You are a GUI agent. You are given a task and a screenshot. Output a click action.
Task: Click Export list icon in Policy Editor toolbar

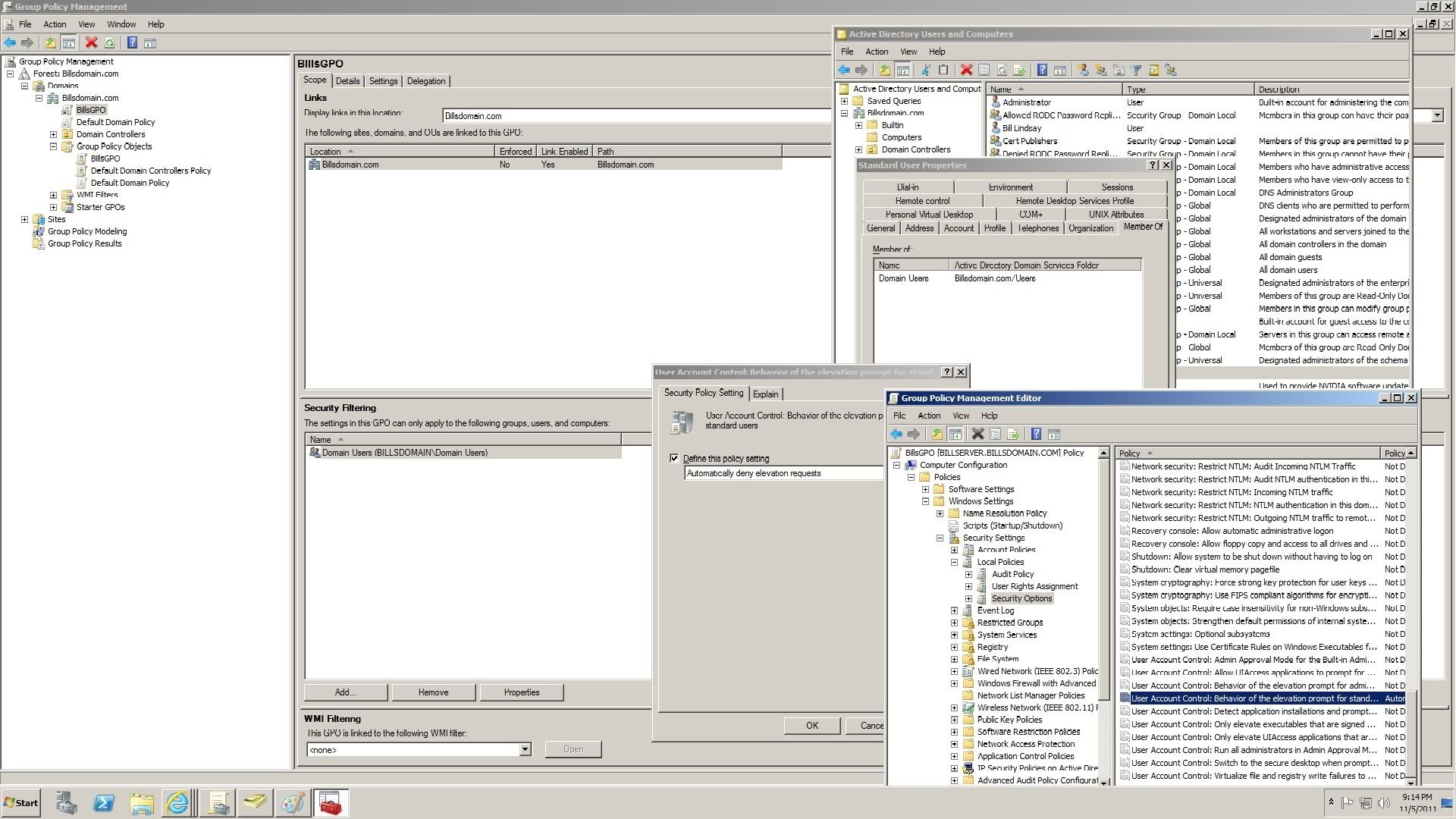[1013, 435]
